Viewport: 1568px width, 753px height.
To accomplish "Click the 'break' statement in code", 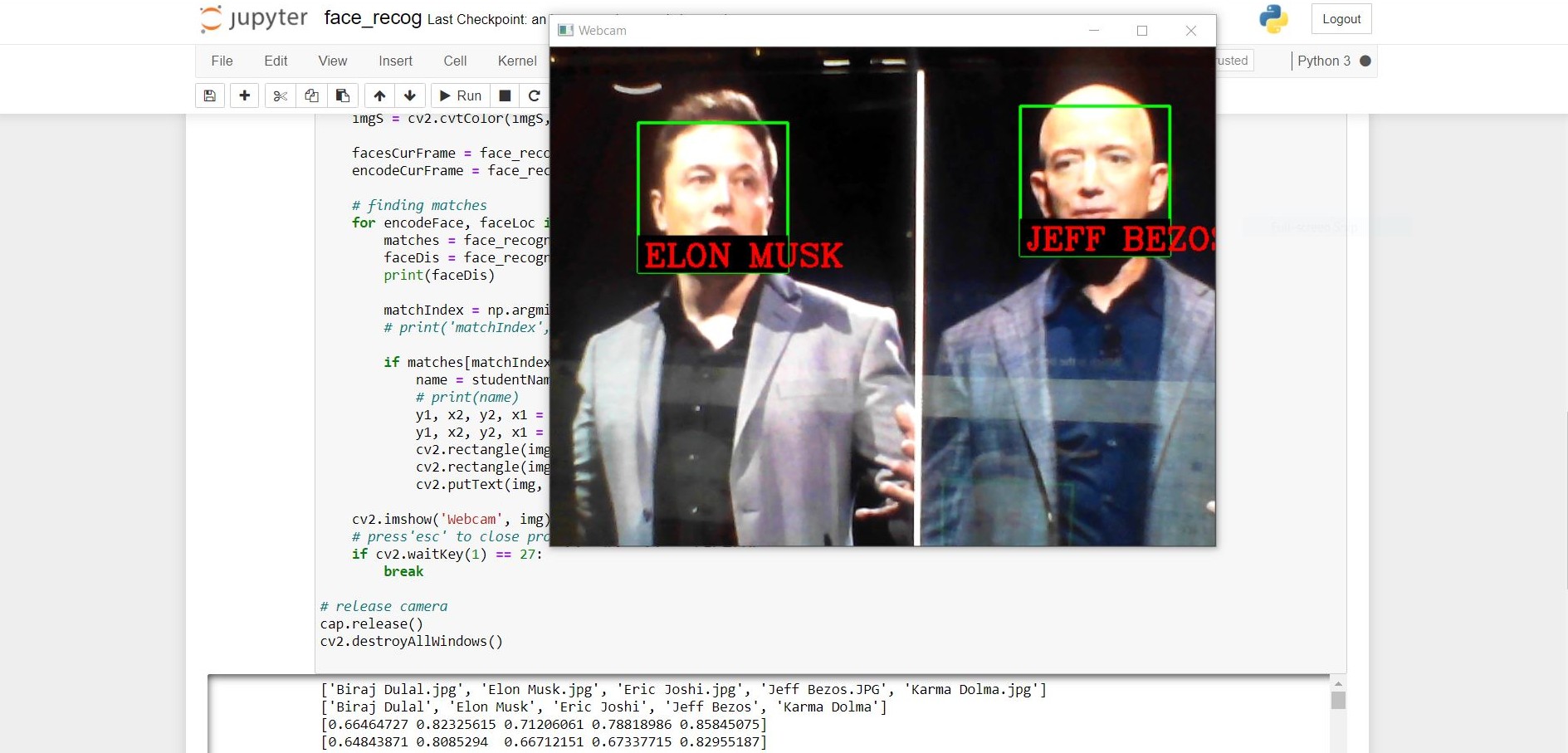I will click(403, 571).
